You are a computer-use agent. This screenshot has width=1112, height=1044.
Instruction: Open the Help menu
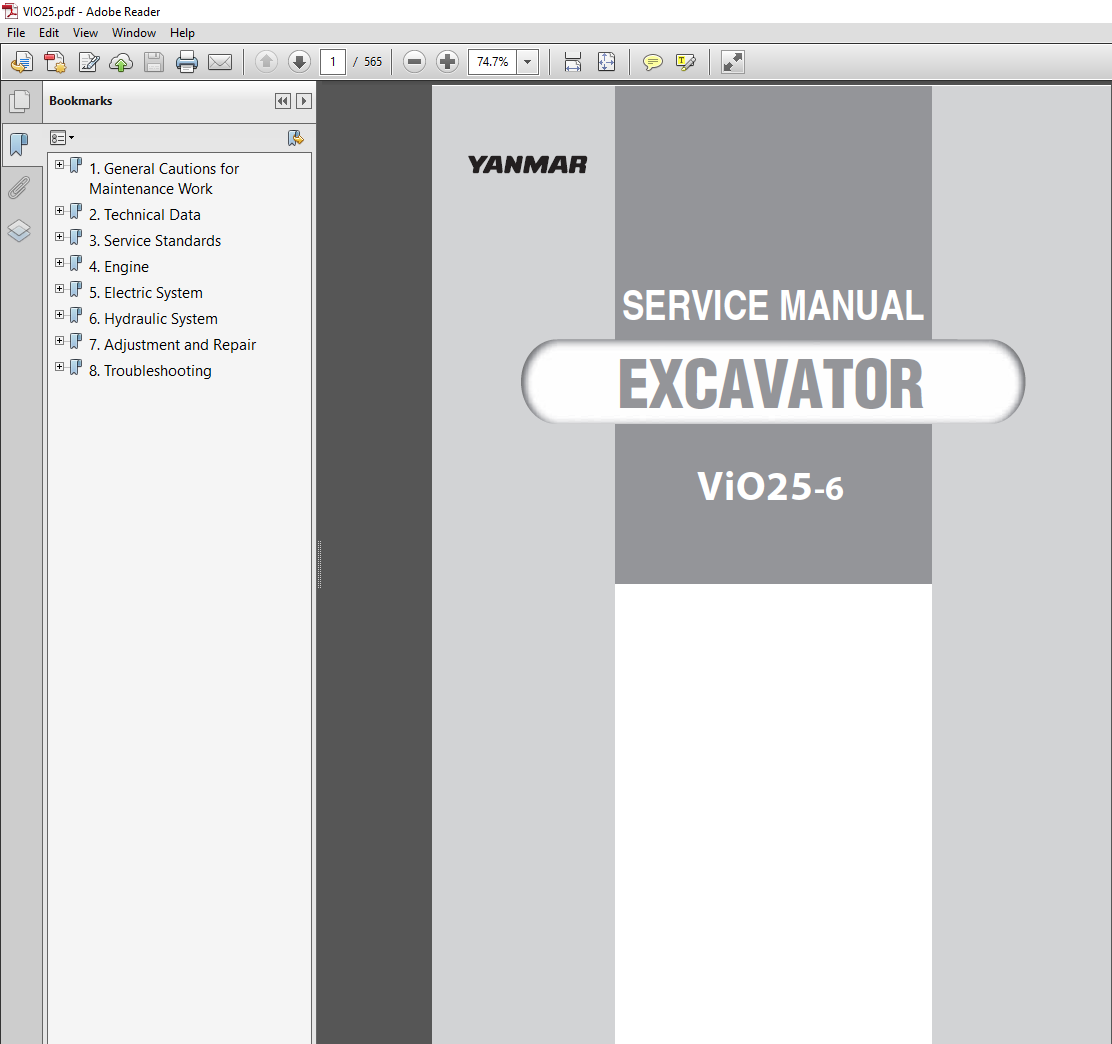point(182,33)
